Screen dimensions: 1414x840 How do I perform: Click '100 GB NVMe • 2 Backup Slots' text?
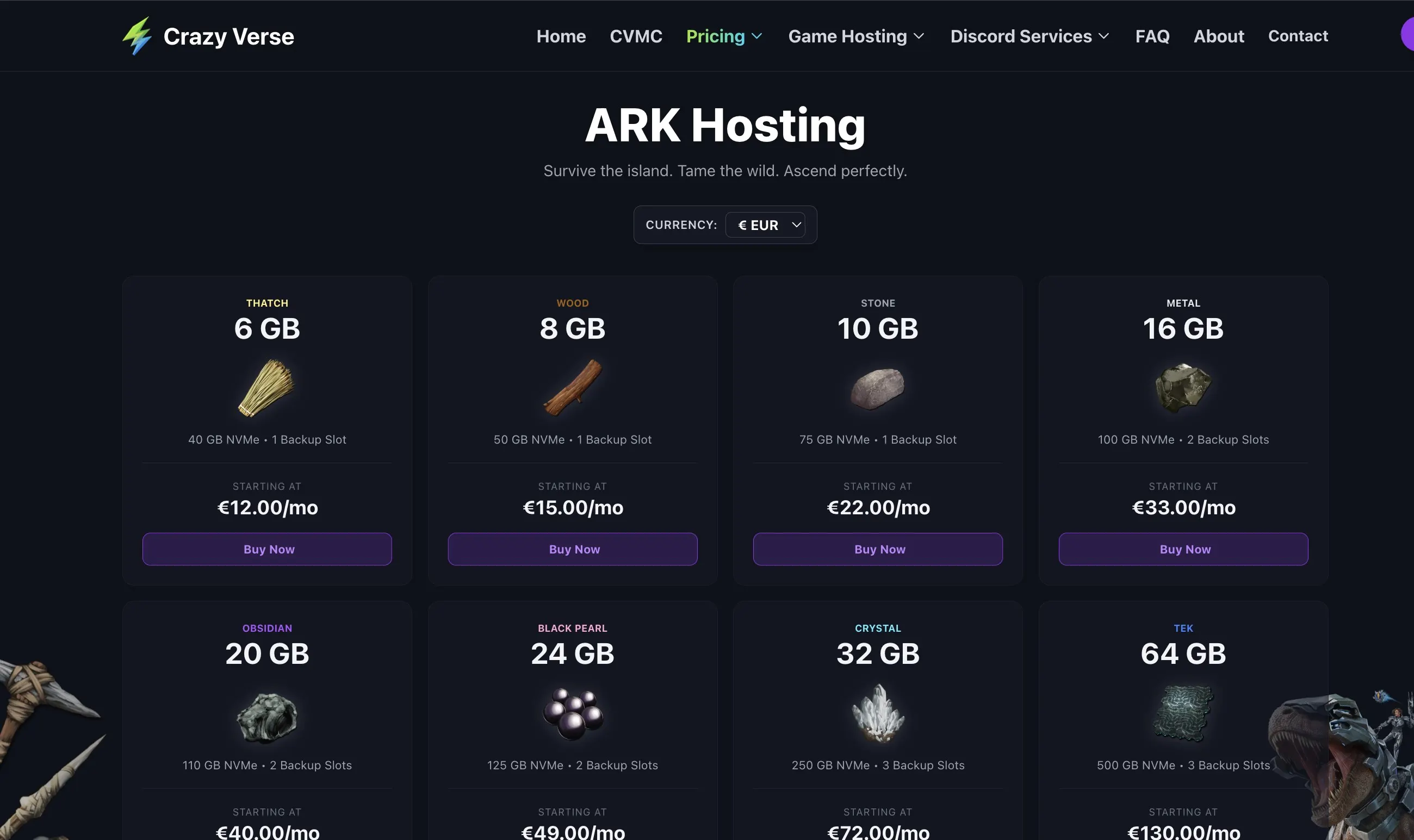coord(1183,439)
